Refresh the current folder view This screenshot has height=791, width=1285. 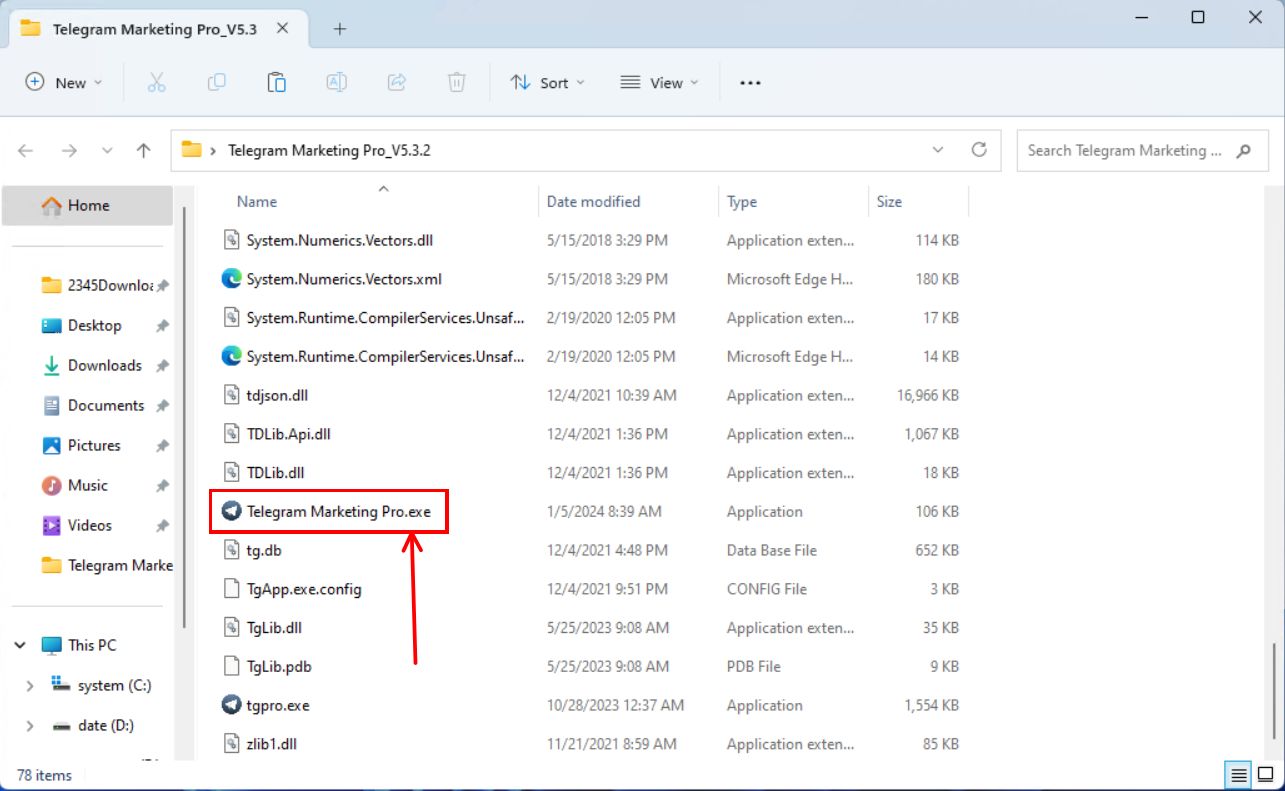click(979, 150)
